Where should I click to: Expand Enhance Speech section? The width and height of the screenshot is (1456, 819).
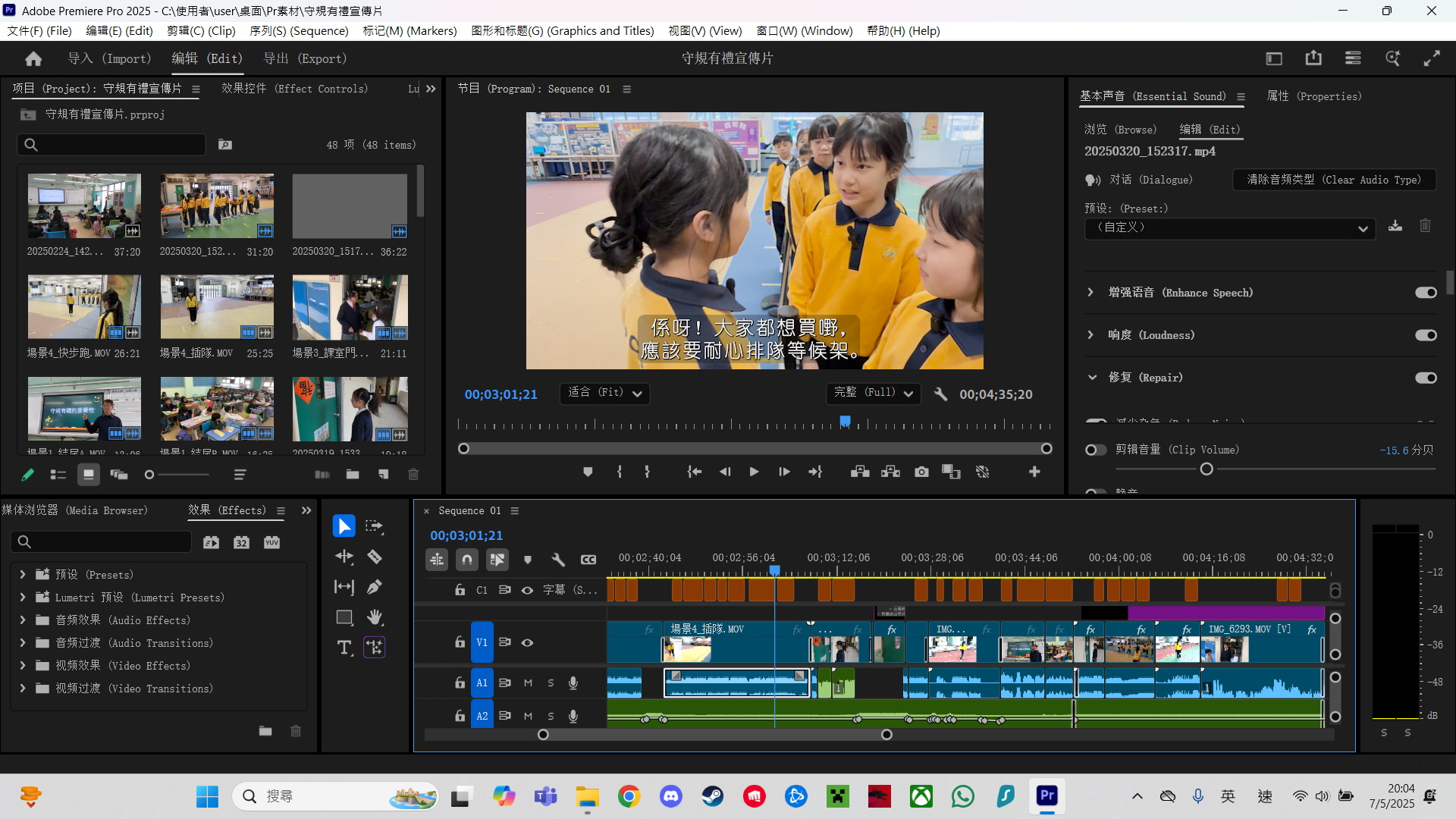[x=1090, y=293]
